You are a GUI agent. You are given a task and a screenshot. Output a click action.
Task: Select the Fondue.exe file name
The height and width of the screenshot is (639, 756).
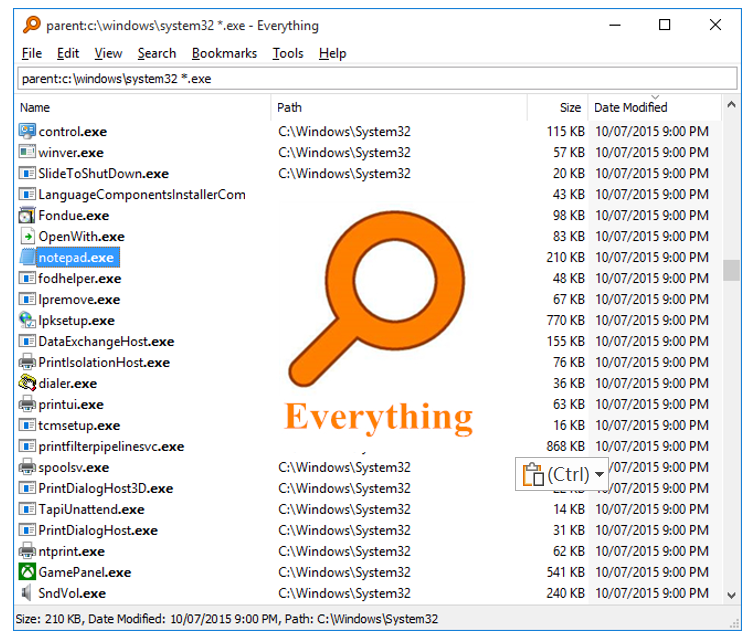[x=74, y=216]
